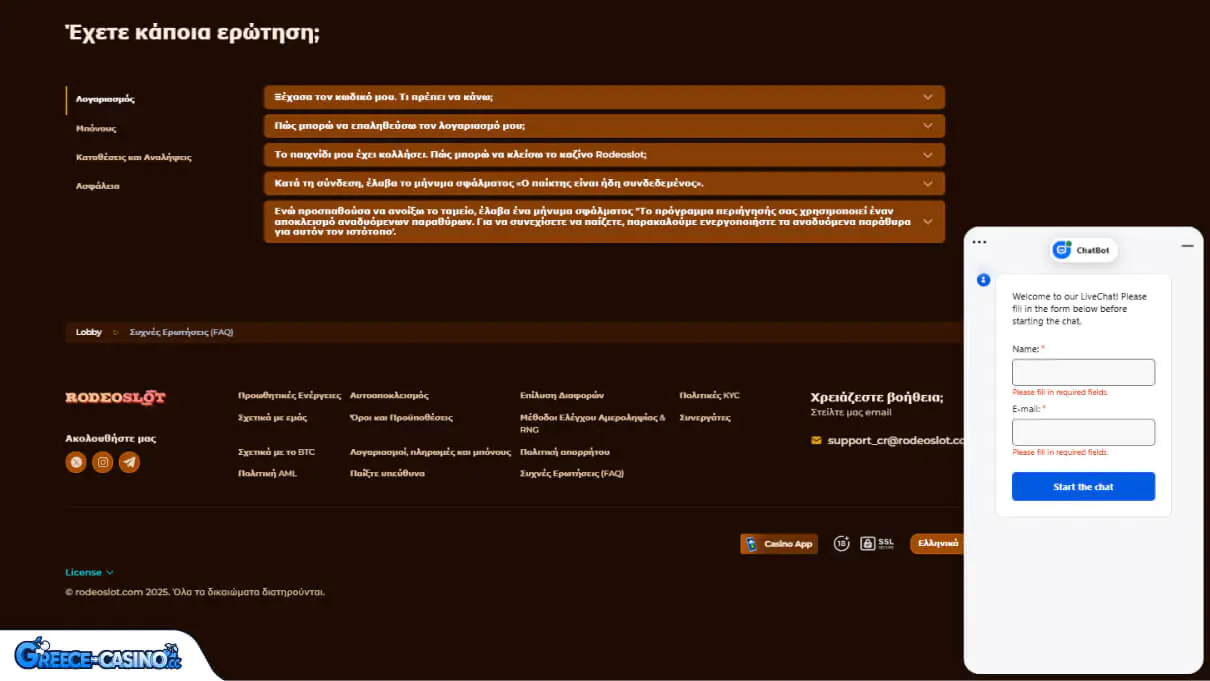The width and height of the screenshot is (1210, 681).
Task: Go to Lobby in the breadcrumb
Action: [x=89, y=332]
